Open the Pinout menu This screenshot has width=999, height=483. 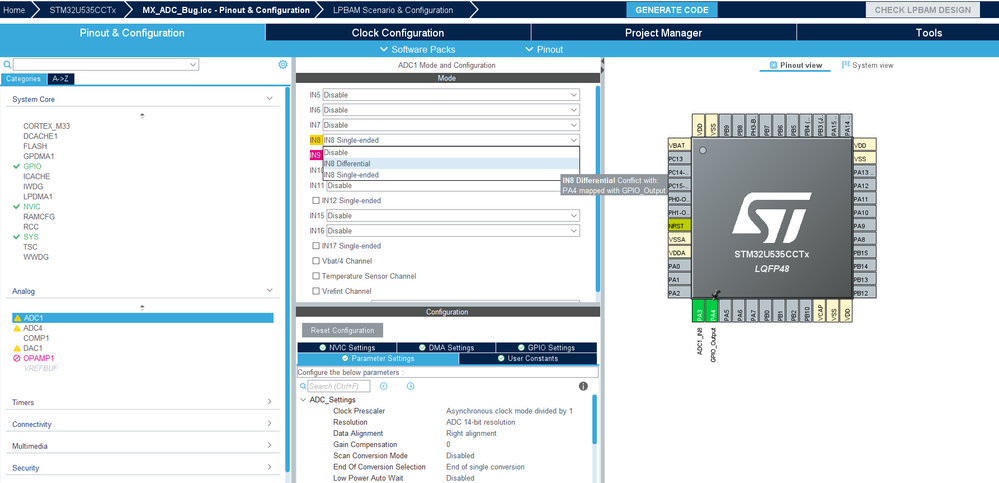544,49
